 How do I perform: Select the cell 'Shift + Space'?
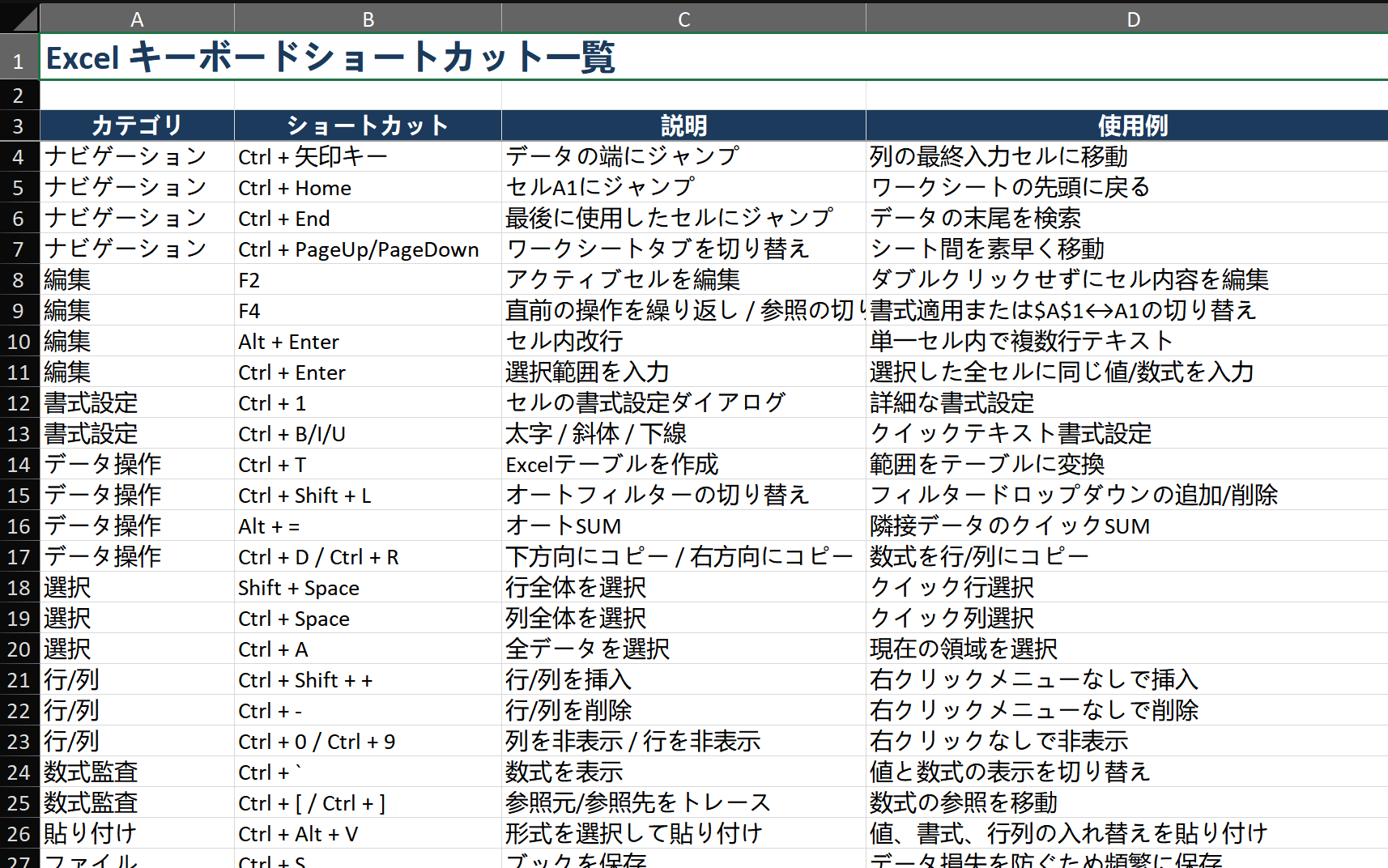[368, 588]
